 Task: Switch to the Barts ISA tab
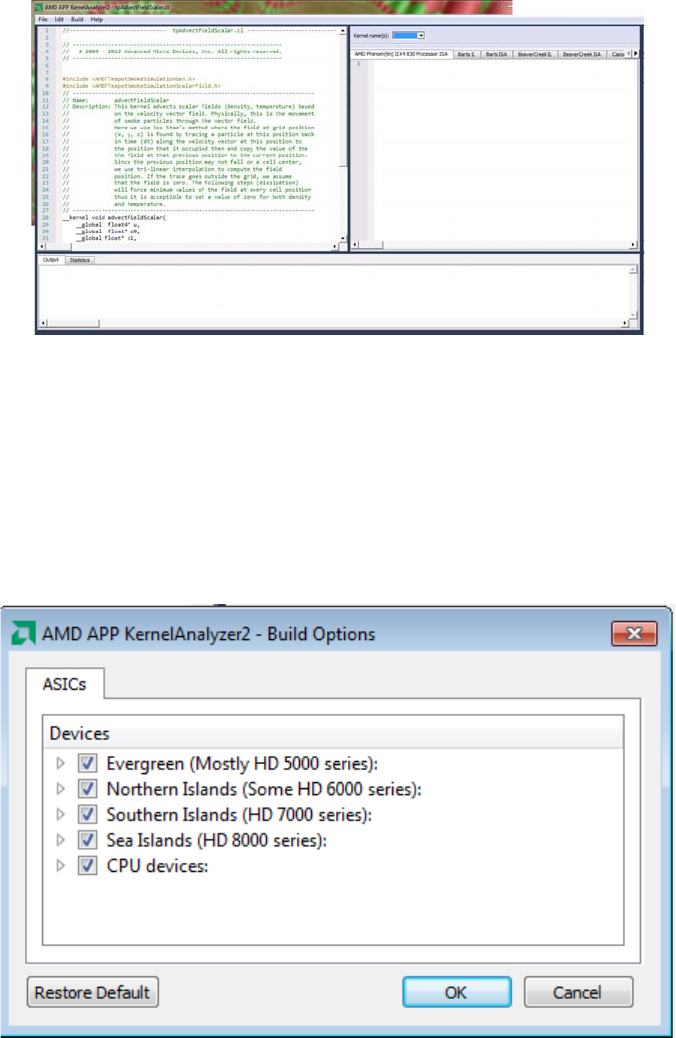[496, 54]
